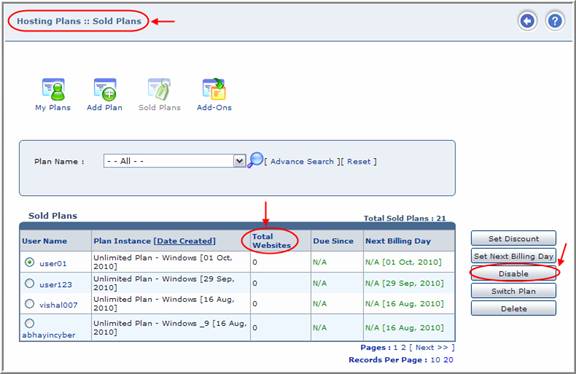Click the Hosting Plans :: Sold Plans title
The height and width of the screenshot is (374, 576).
[x=79, y=21]
